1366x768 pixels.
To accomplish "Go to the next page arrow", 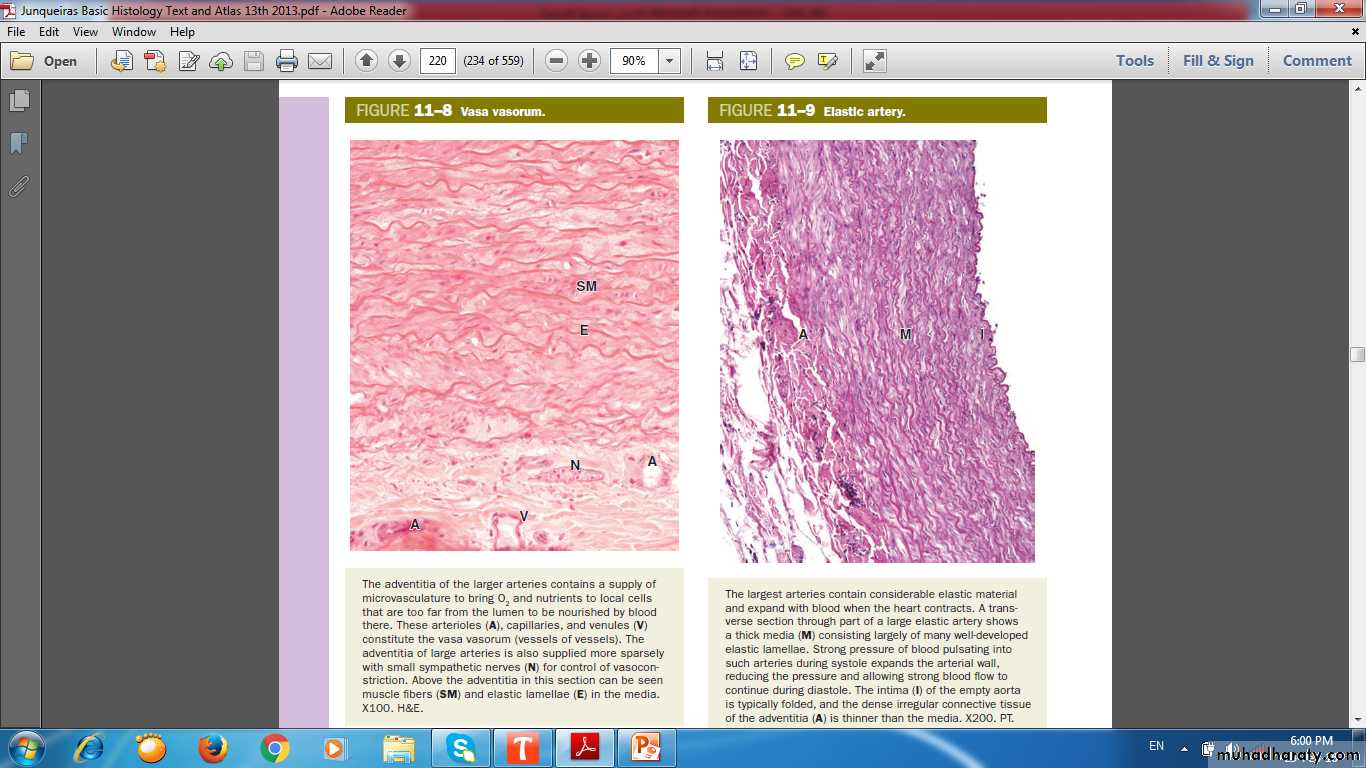I will click(399, 61).
